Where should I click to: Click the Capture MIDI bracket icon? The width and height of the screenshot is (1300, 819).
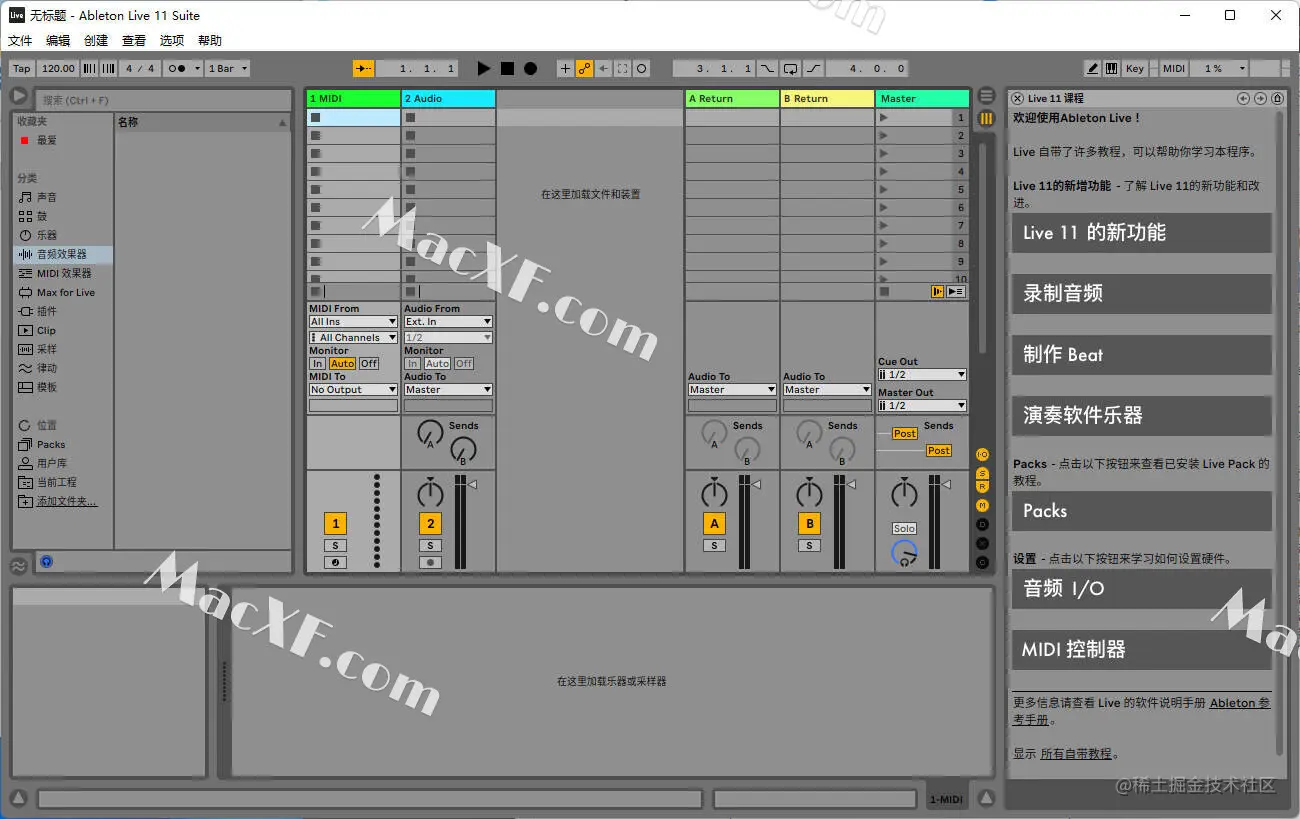[623, 68]
